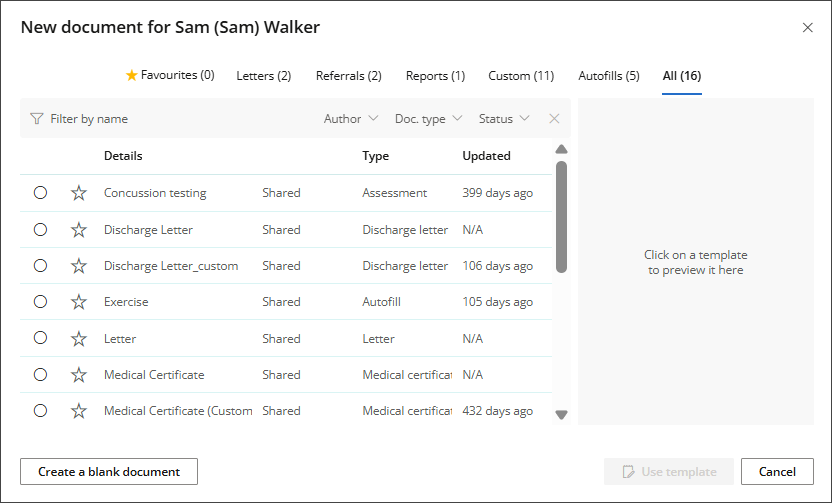Click the filter funnel icon

point(37,119)
